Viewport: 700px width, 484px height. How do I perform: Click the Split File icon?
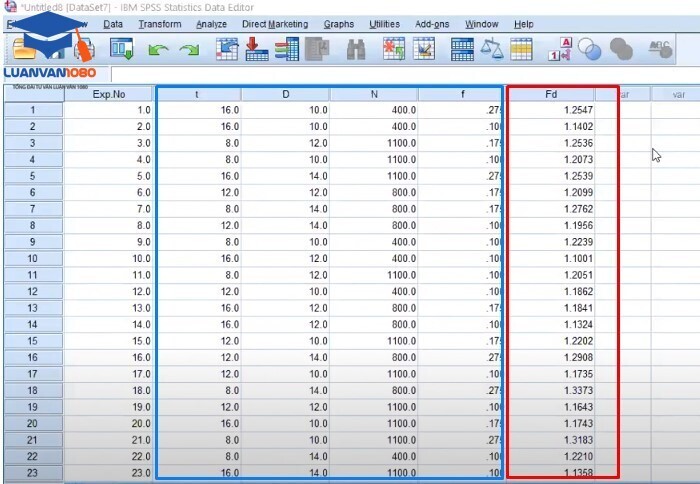462,49
